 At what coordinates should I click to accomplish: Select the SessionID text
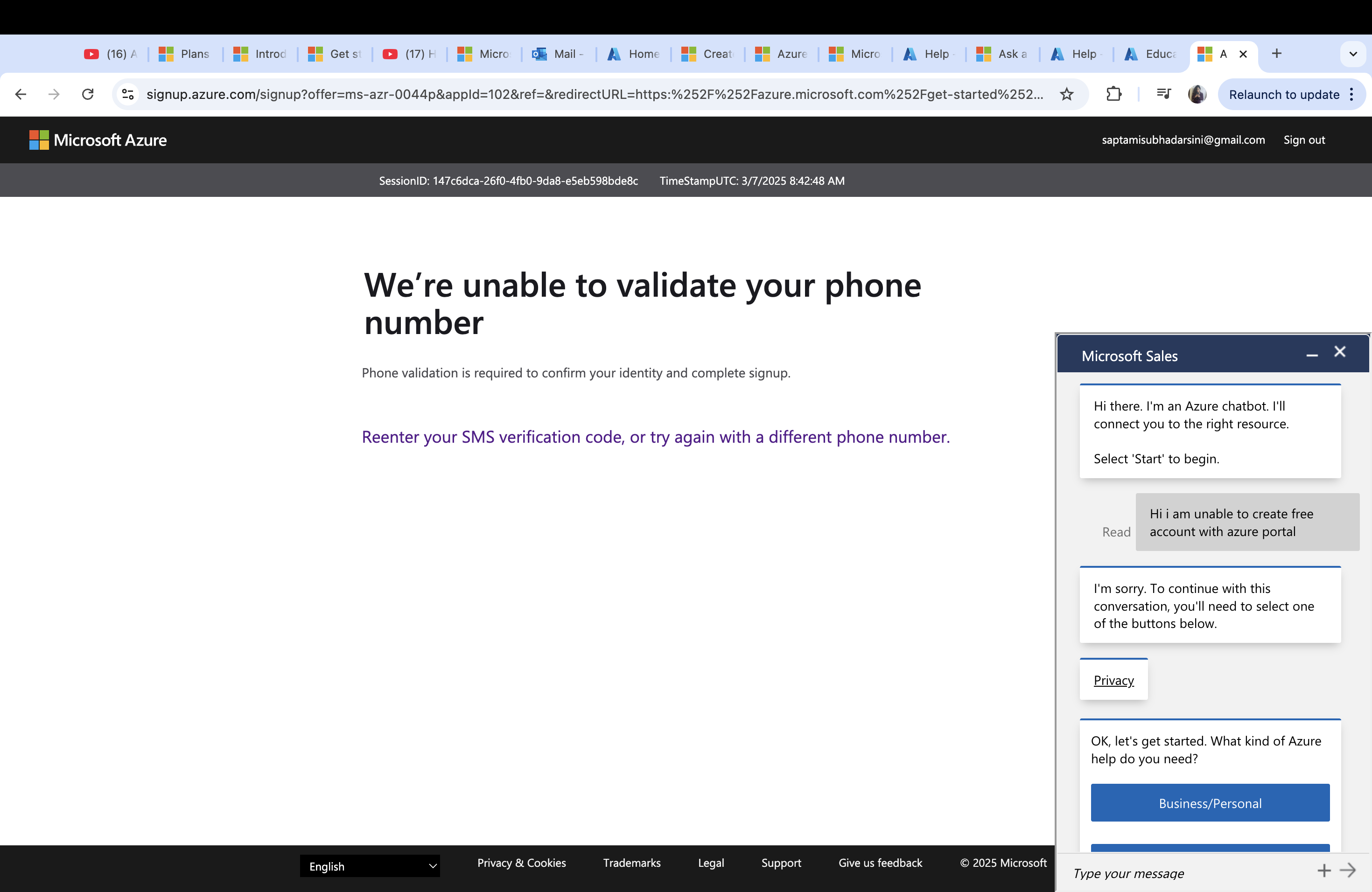(509, 181)
